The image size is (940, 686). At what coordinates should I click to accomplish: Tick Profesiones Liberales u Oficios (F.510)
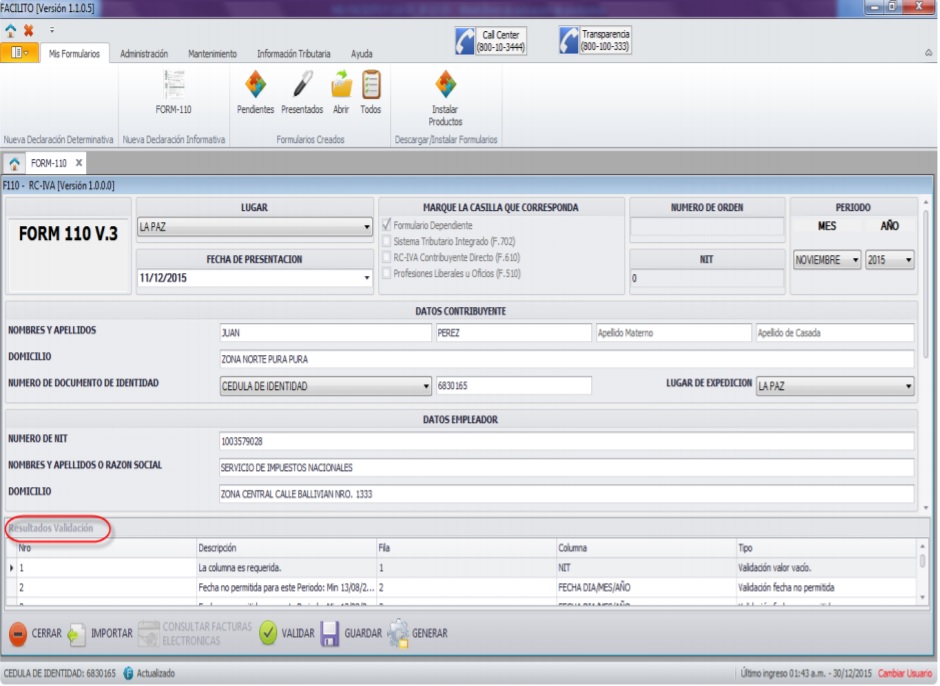pyautogui.click(x=387, y=273)
